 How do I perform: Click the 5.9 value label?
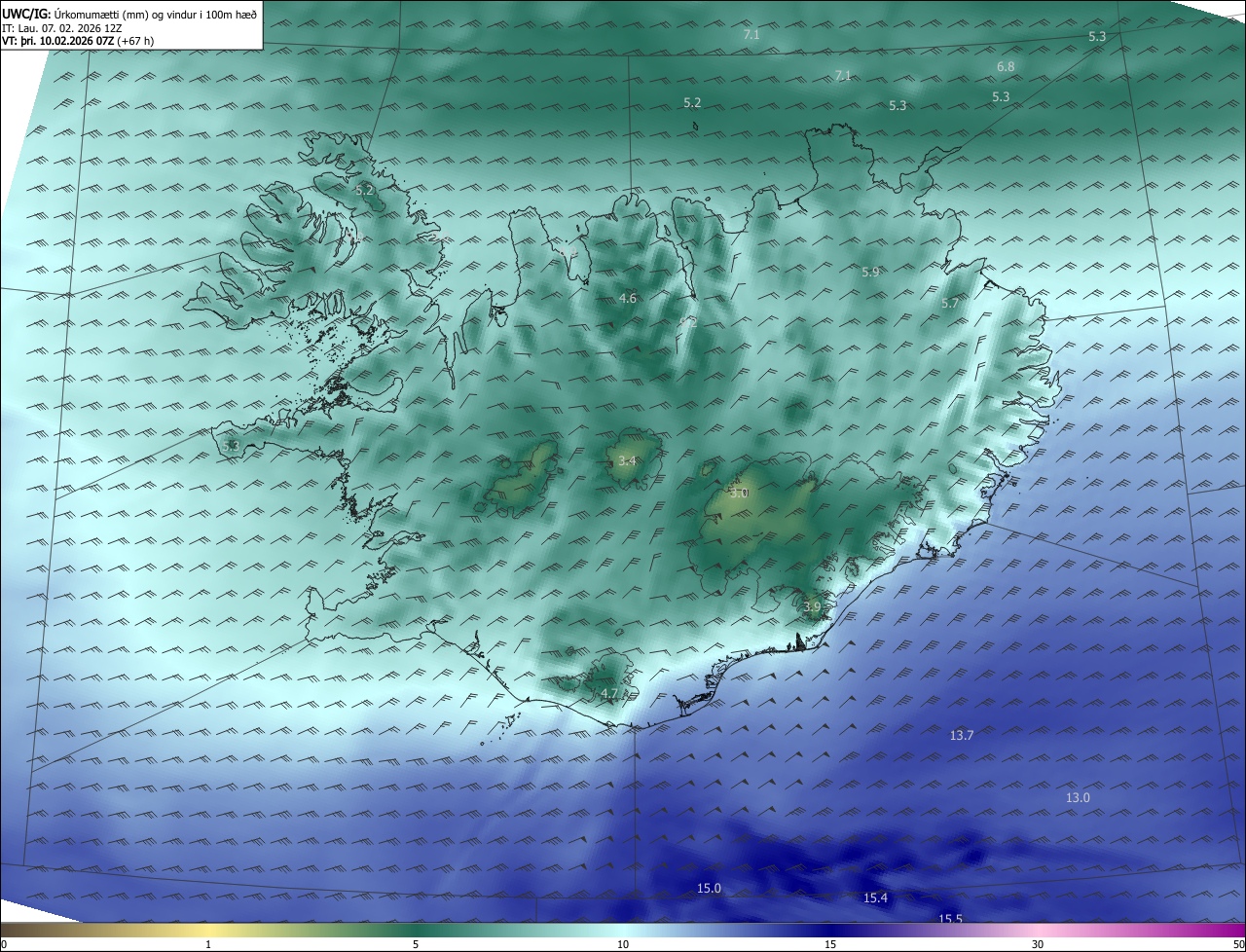tap(870, 273)
